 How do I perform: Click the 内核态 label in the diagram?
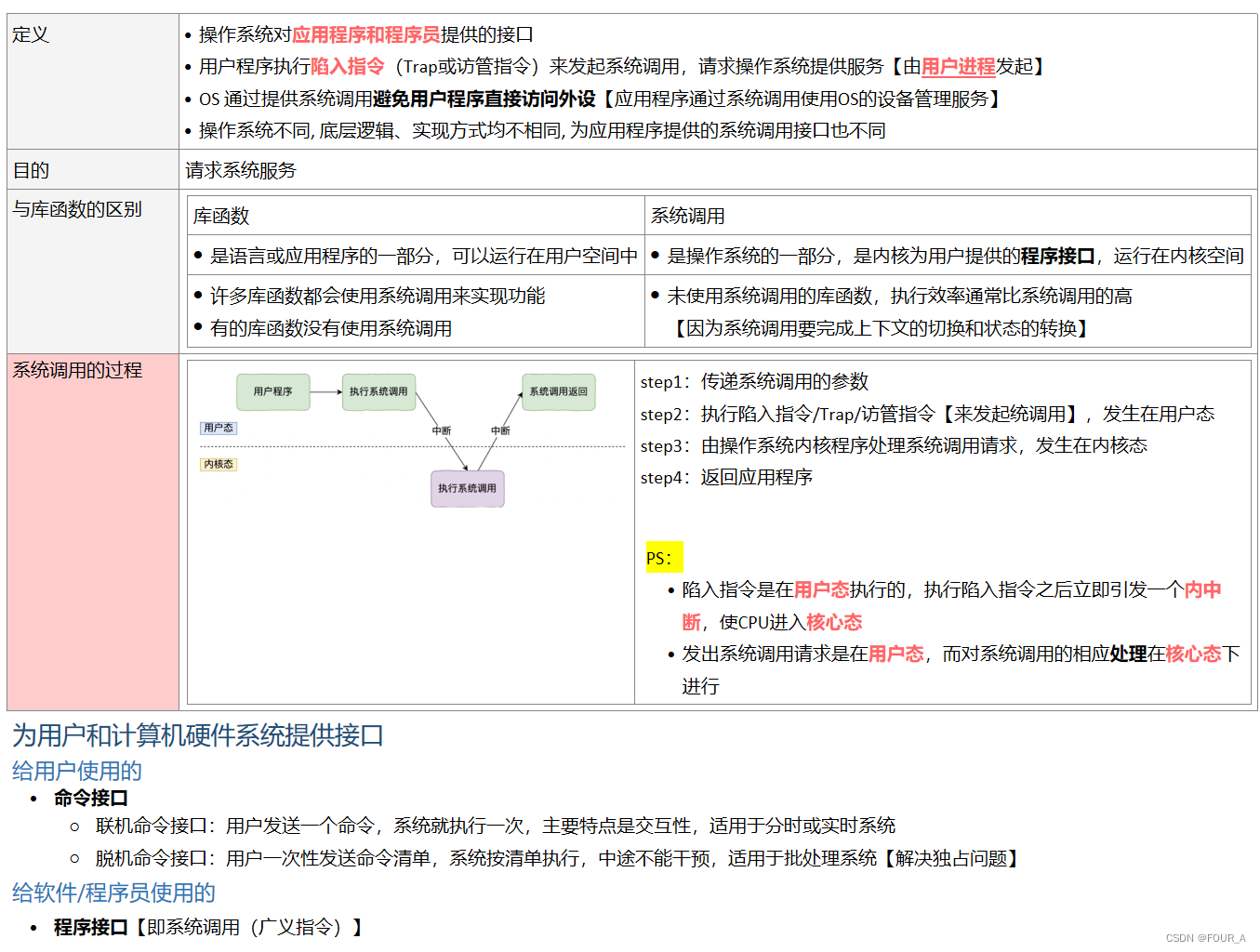tap(219, 464)
